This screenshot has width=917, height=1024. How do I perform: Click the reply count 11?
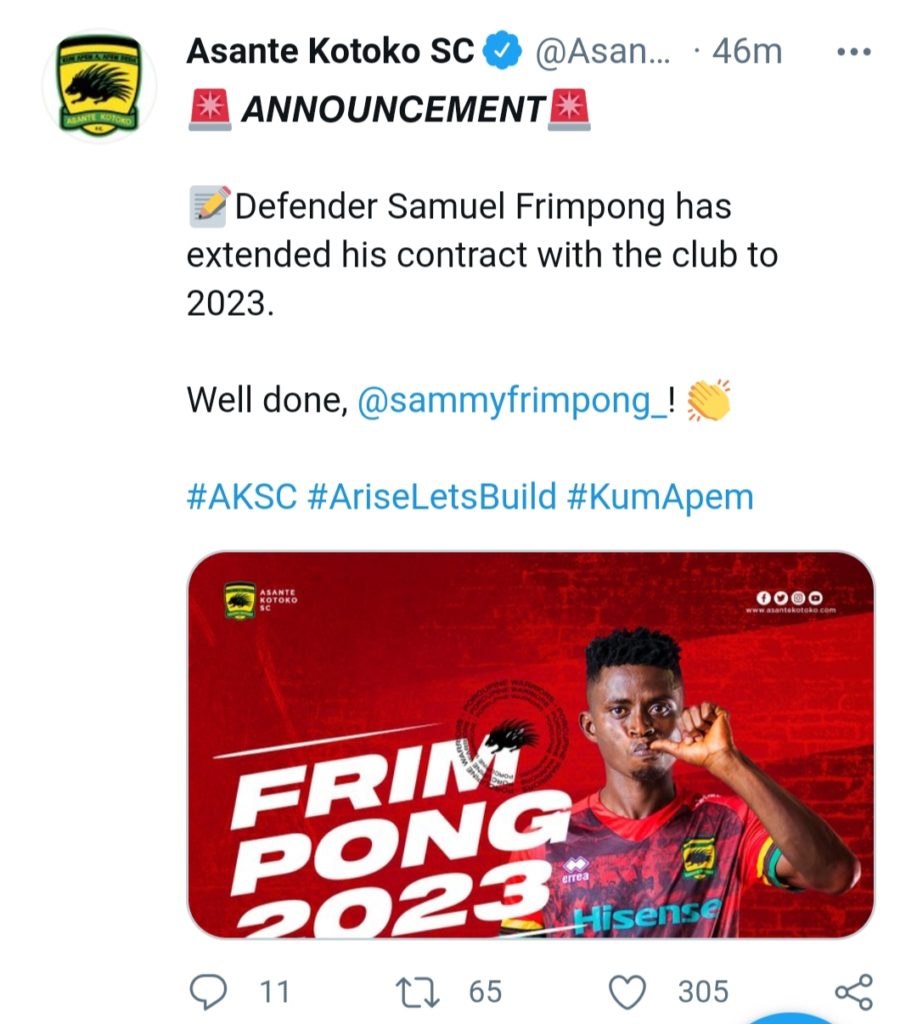tap(274, 991)
